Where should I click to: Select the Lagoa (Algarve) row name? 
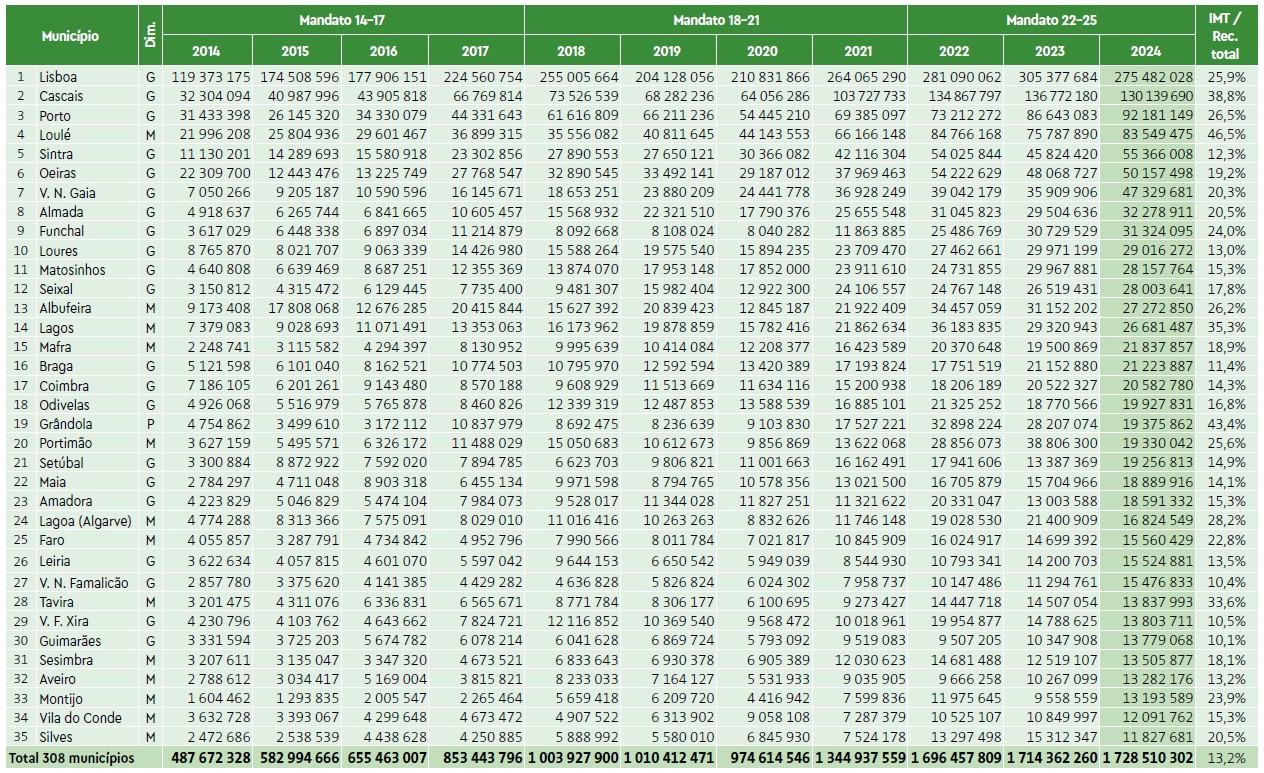(81, 521)
